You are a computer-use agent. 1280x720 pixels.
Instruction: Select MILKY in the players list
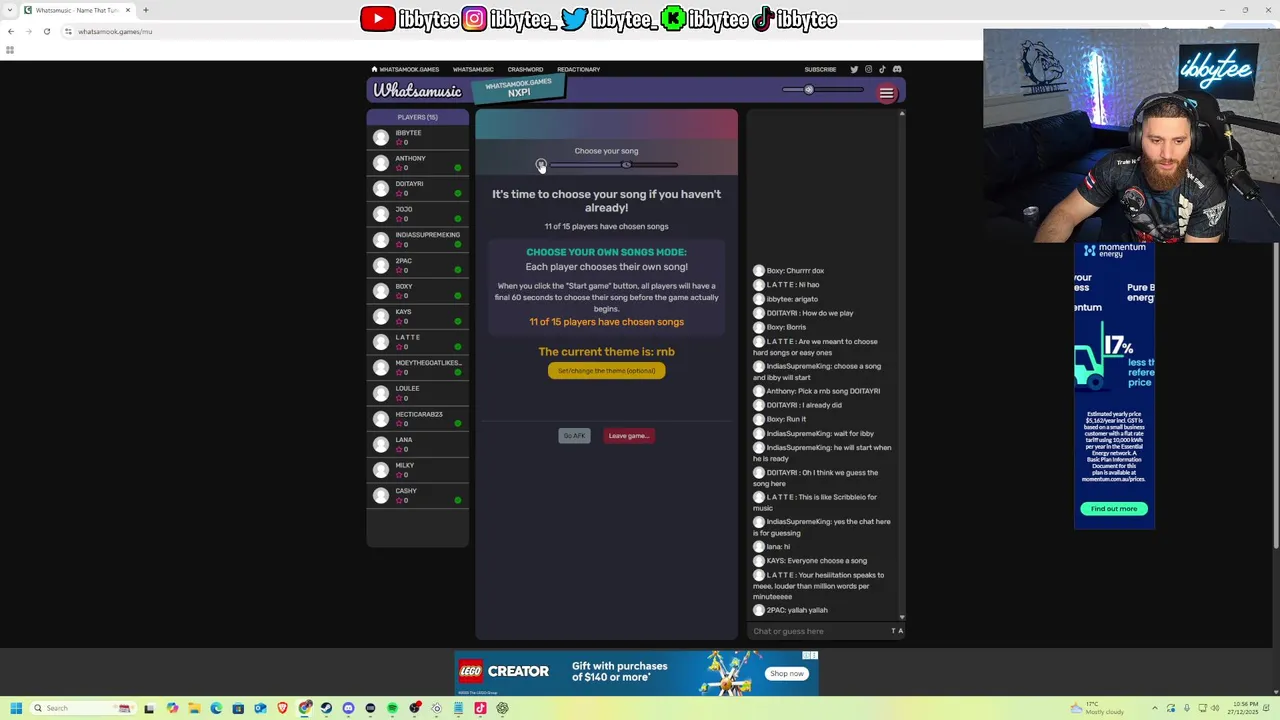coord(418,470)
